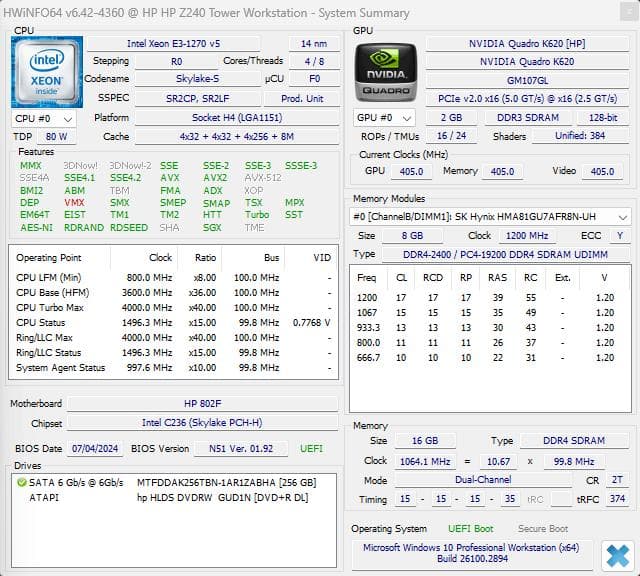Click the Intel C236 chipset field
The height and width of the screenshot is (576, 640).
click(x=202, y=423)
